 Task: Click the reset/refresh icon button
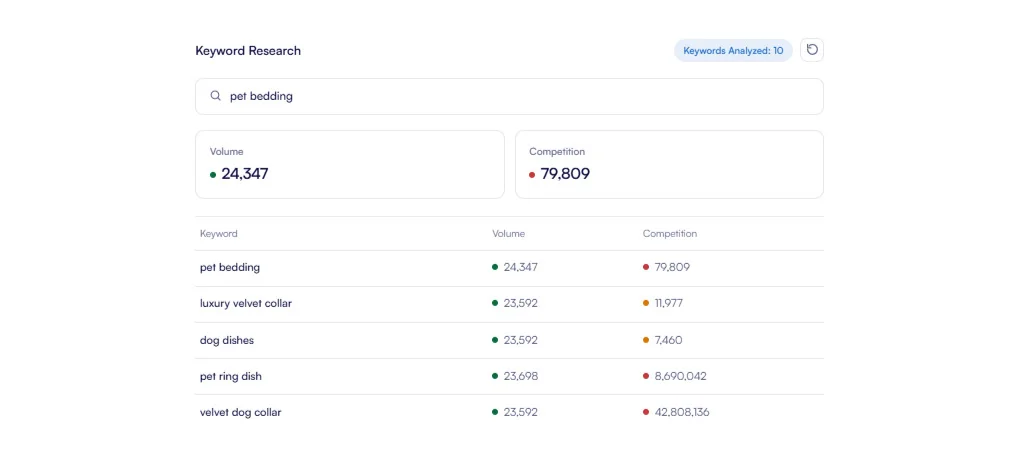coord(812,50)
